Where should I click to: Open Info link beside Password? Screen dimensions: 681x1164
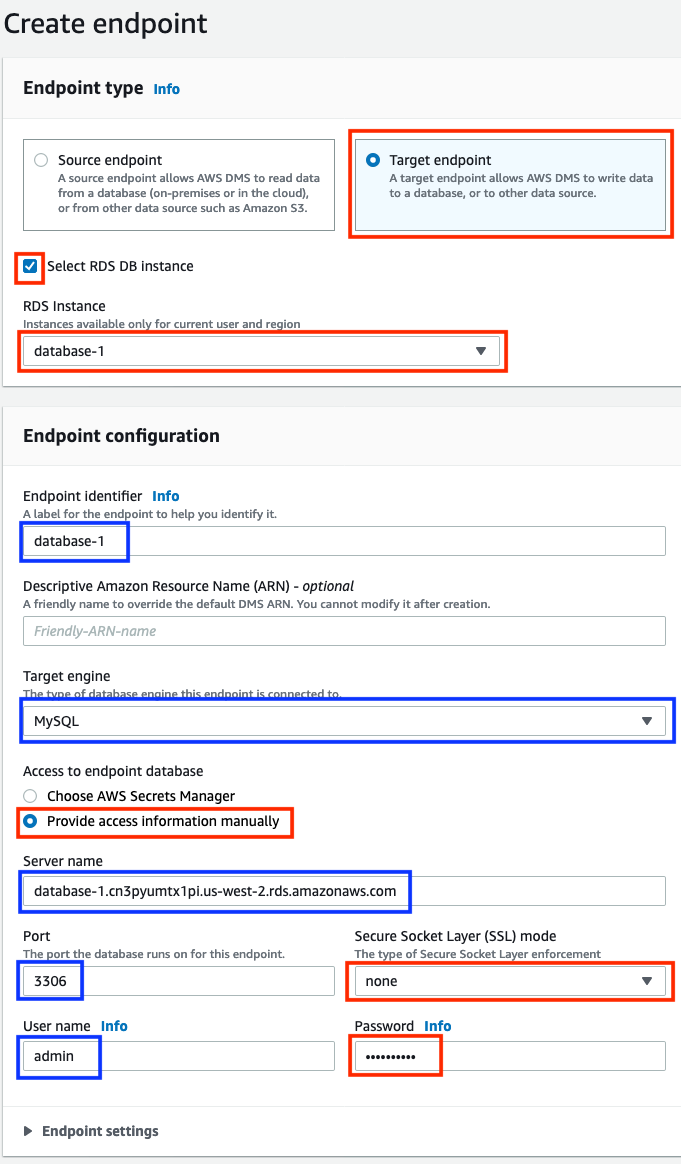click(437, 1026)
